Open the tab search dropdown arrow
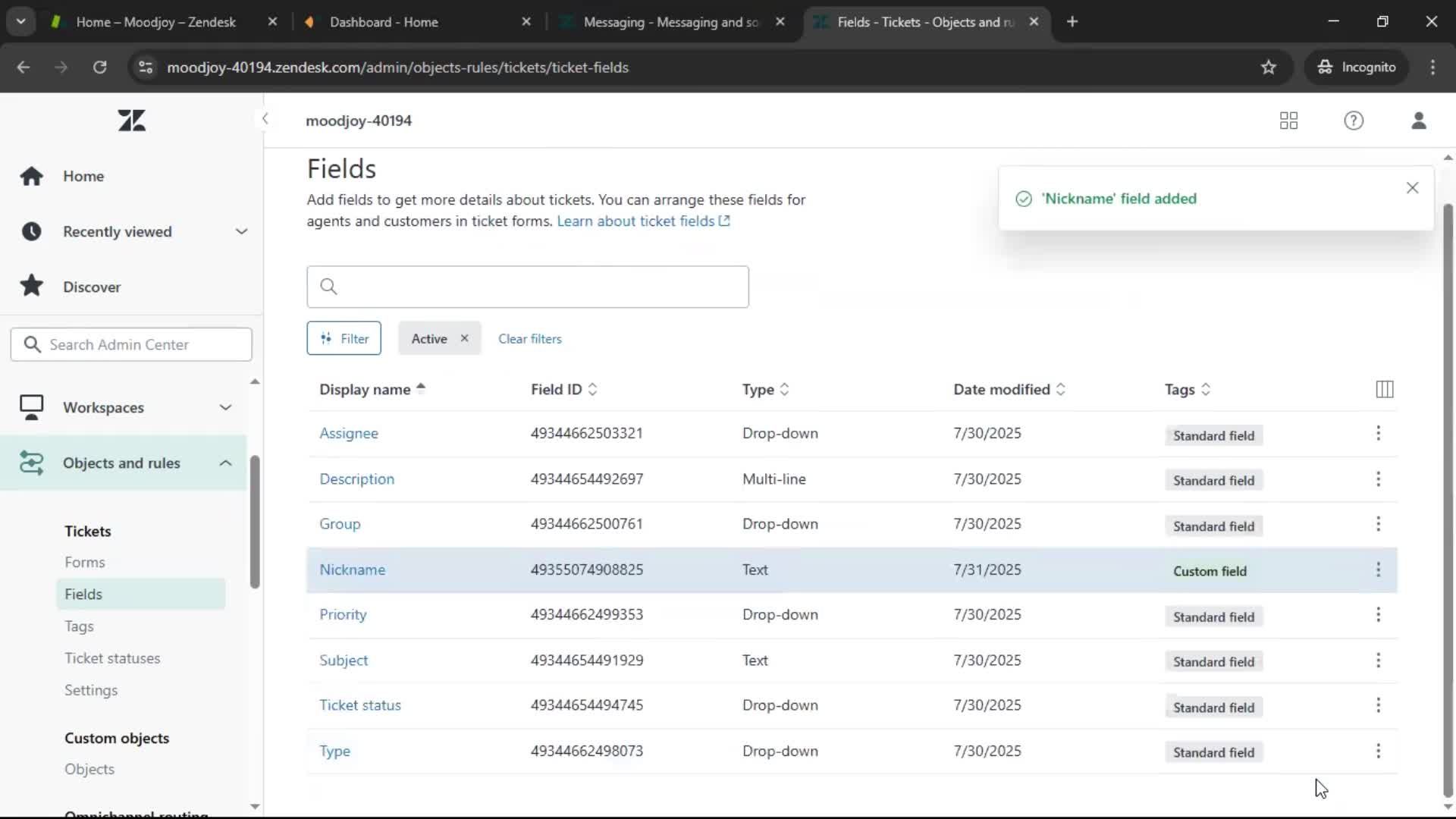This screenshot has width=1456, height=819. [21, 22]
